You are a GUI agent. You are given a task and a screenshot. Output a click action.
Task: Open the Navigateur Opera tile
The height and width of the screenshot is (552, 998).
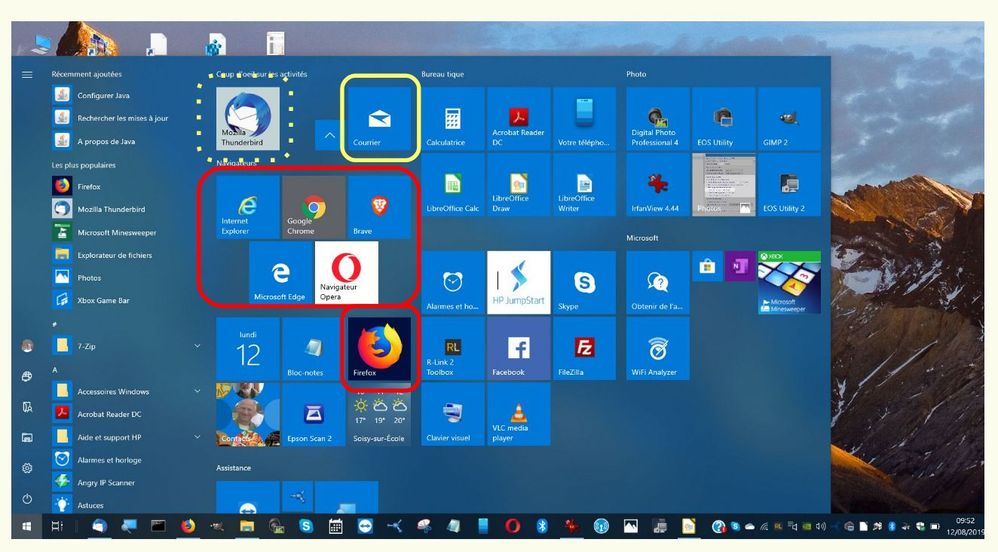[346, 272]
